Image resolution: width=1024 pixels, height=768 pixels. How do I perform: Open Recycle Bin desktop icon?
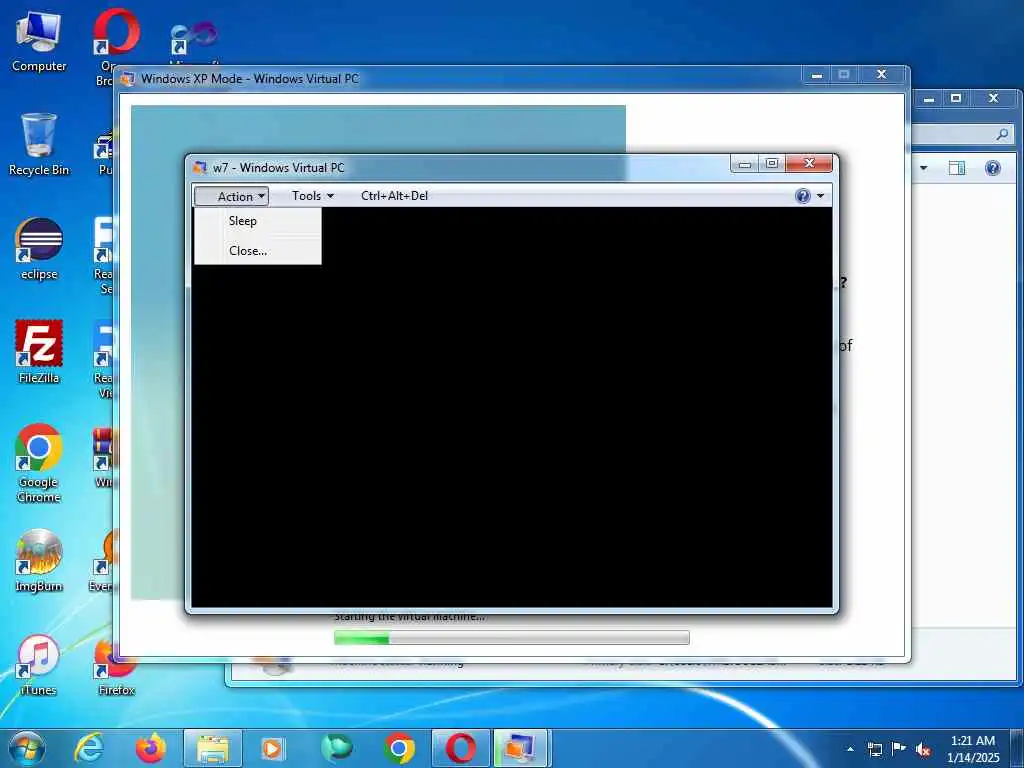pos(39,145)
